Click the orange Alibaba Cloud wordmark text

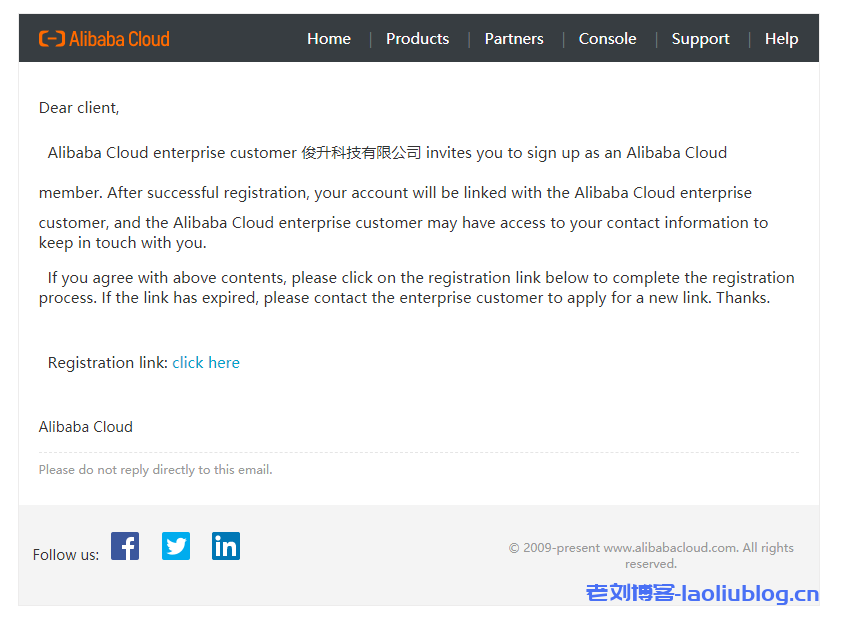pyautogui.click(x=119, y=39)
